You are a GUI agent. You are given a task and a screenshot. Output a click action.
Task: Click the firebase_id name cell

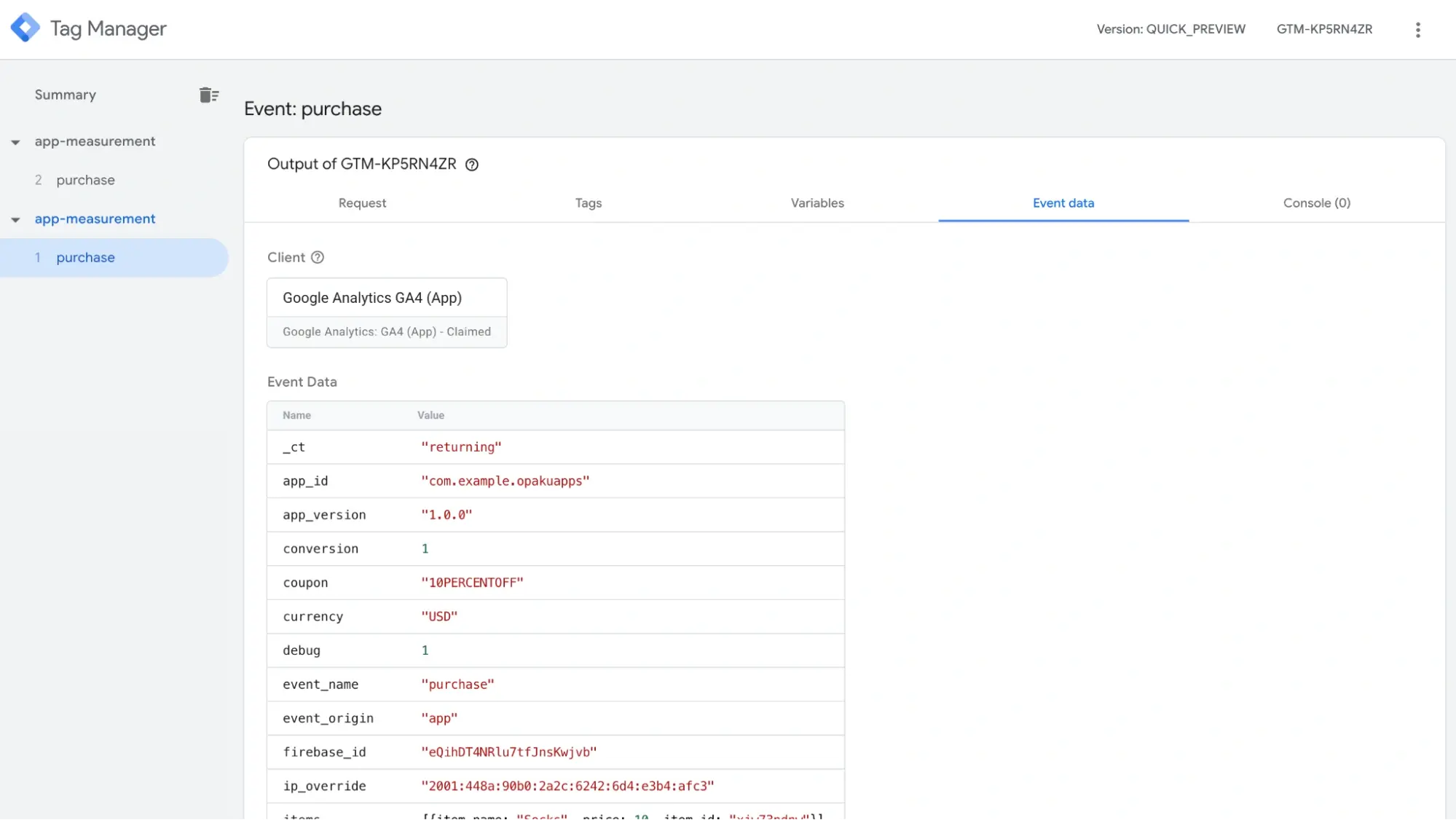pyautogui.click(x=324, y=752)
